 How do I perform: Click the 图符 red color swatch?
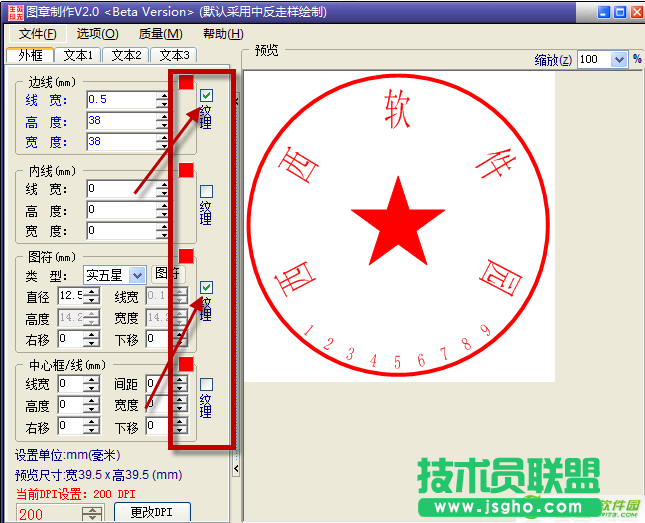tap(186, 256)
